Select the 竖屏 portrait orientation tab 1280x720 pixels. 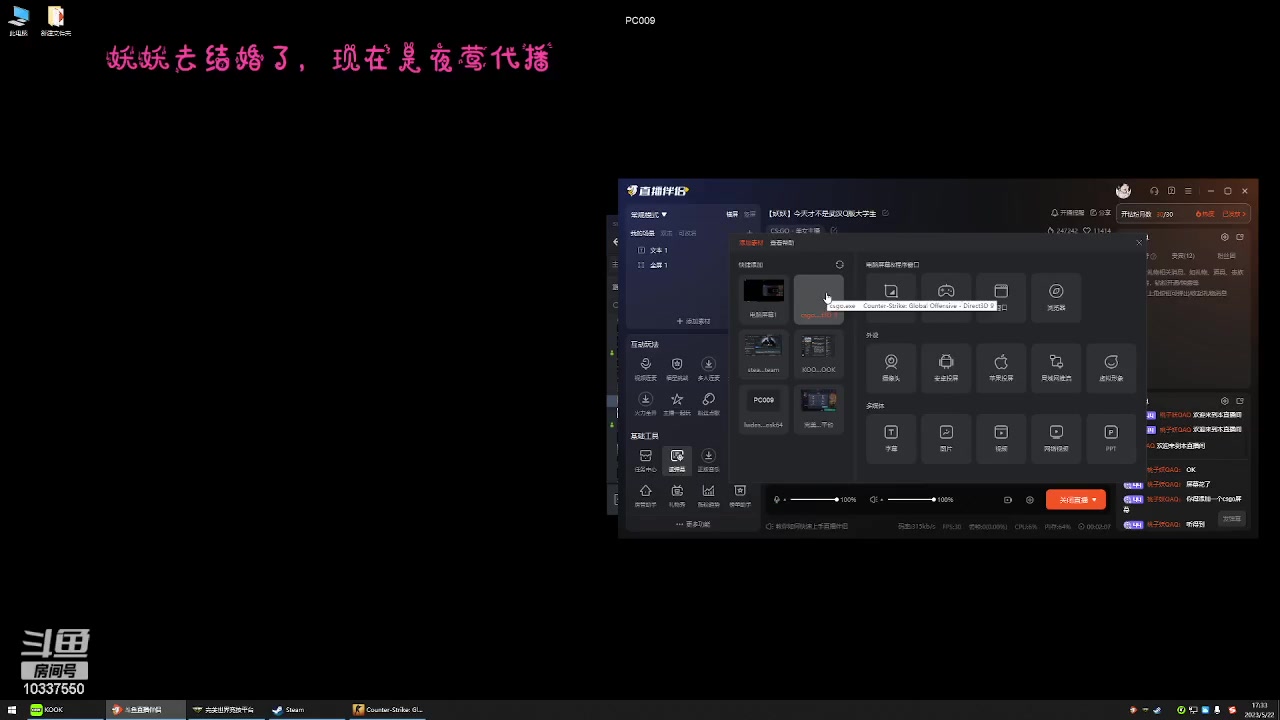pos(750,214)
